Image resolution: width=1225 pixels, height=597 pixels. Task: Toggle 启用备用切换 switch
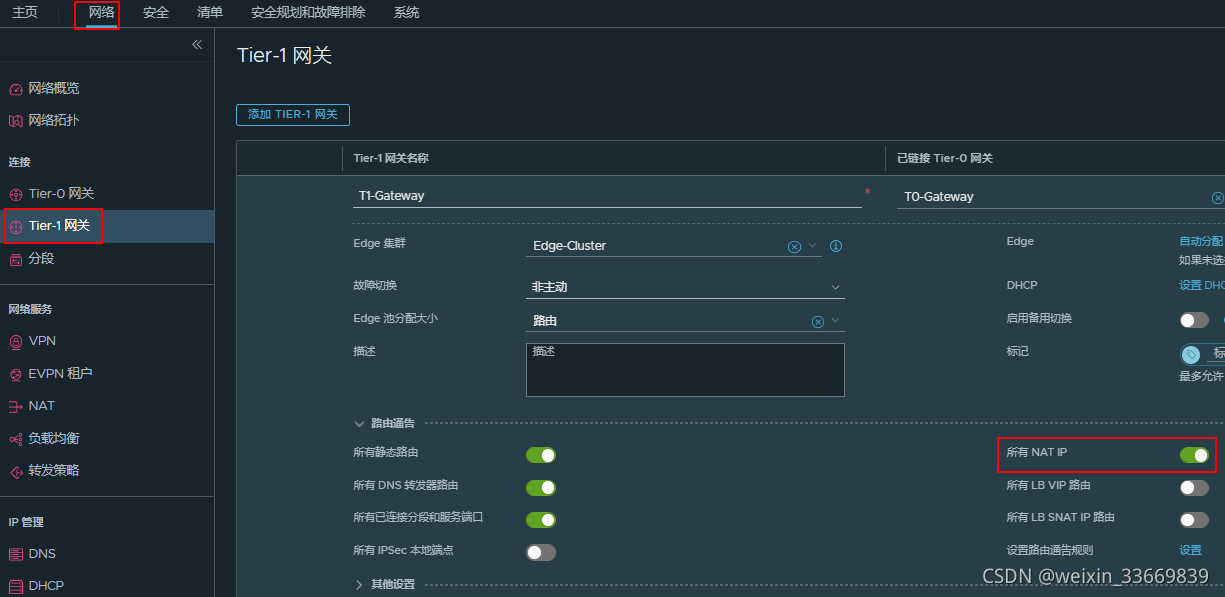coord(1194,320)
